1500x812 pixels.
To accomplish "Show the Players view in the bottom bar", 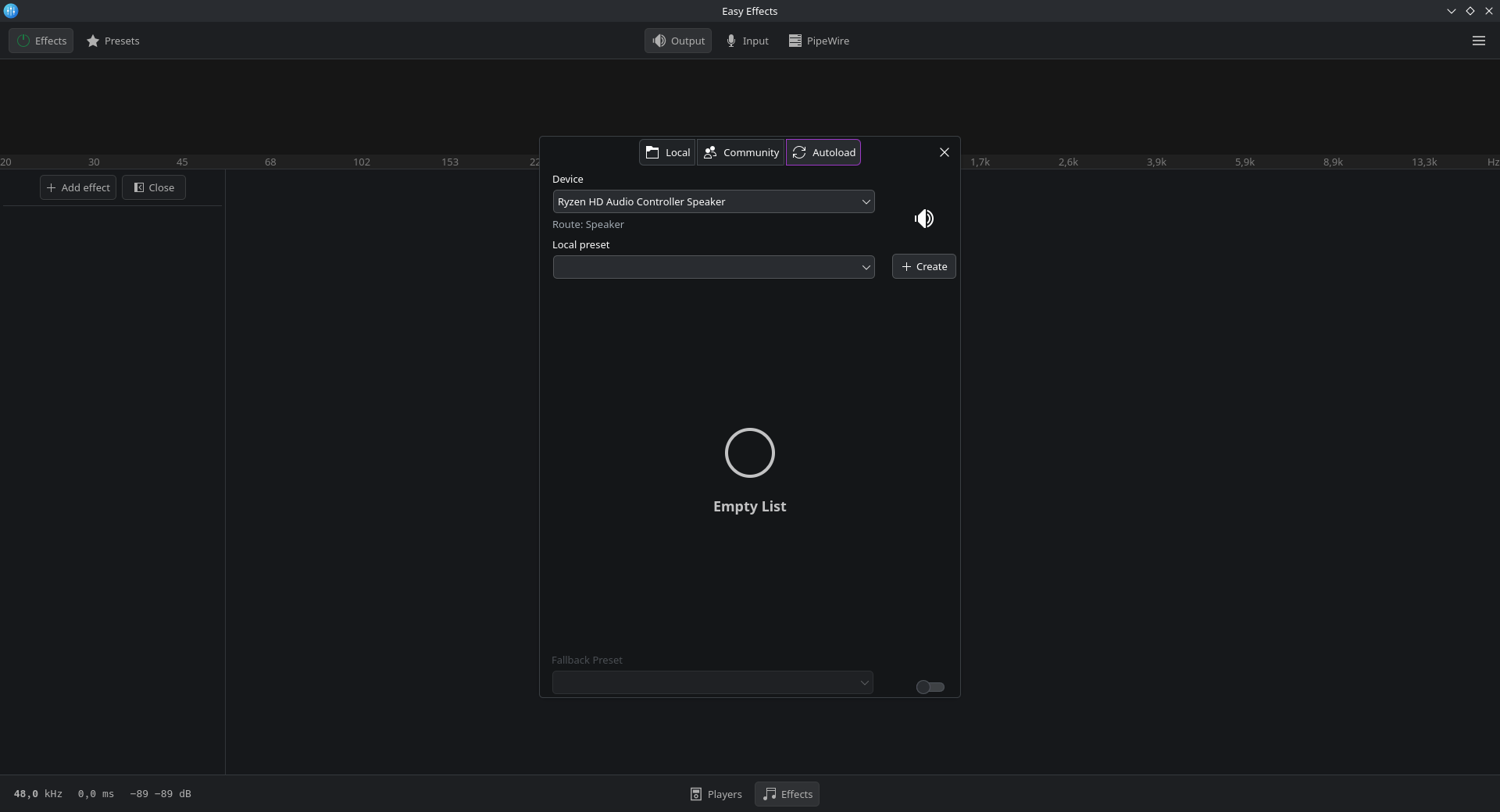I will tap(716, 794).
